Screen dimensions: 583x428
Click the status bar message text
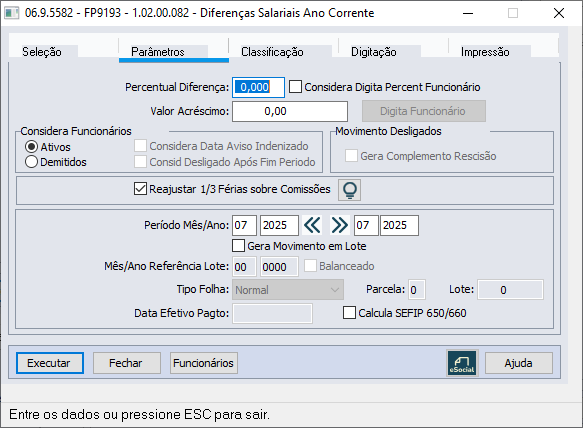(x=139, y=414)
